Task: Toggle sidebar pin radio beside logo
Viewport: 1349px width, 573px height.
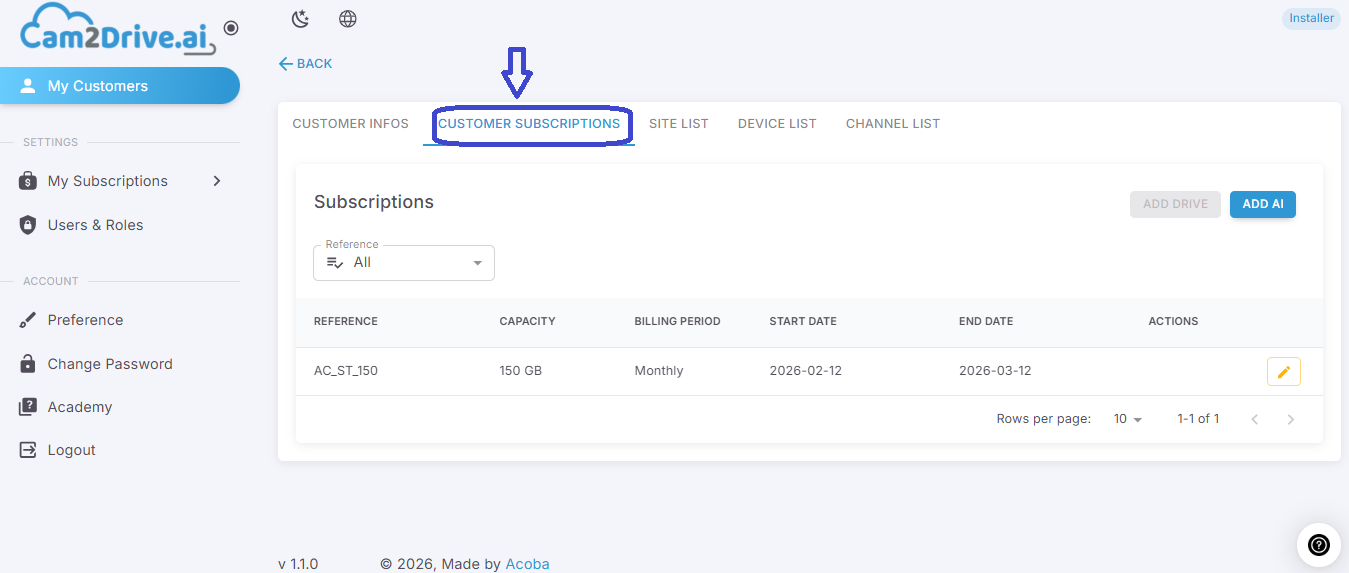Action: coord(231,28)
